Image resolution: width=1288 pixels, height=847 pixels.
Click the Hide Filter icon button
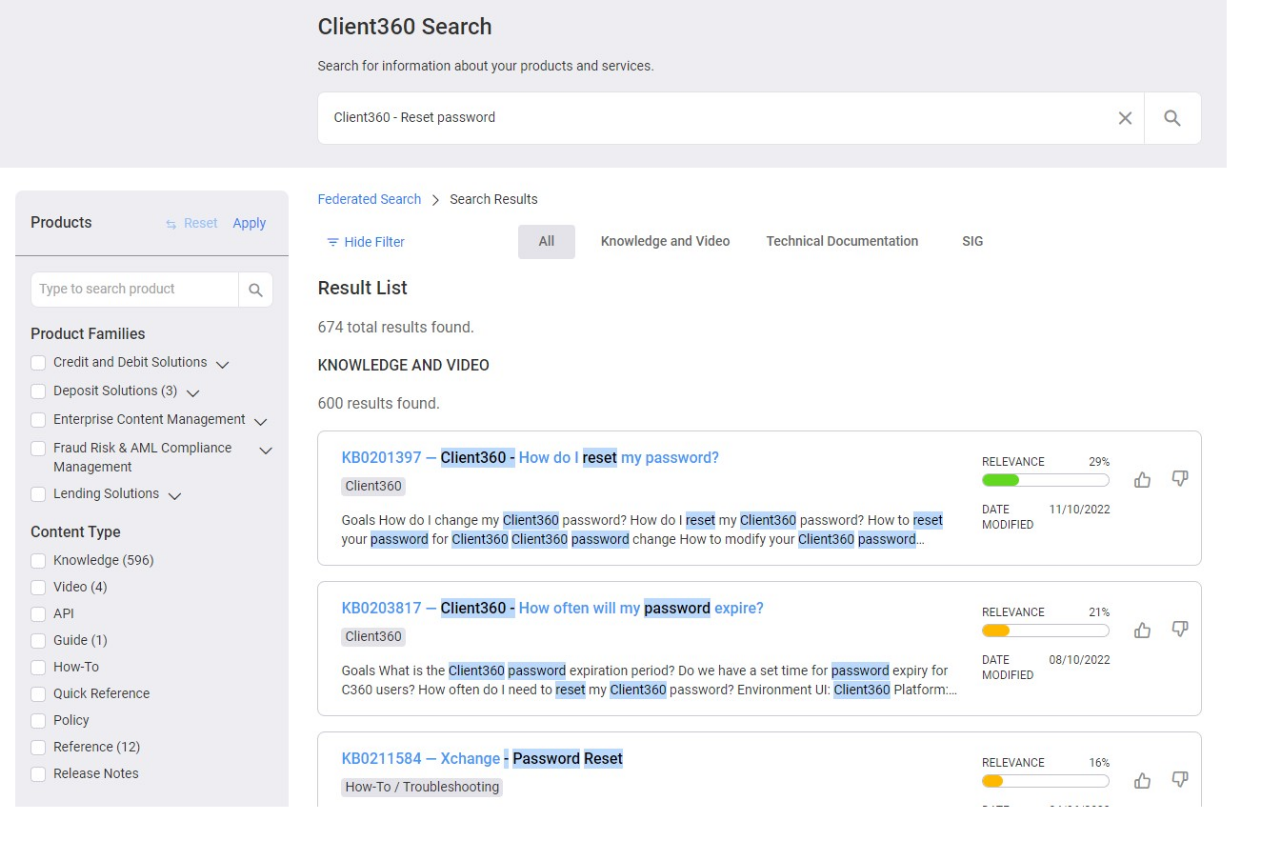366,242
